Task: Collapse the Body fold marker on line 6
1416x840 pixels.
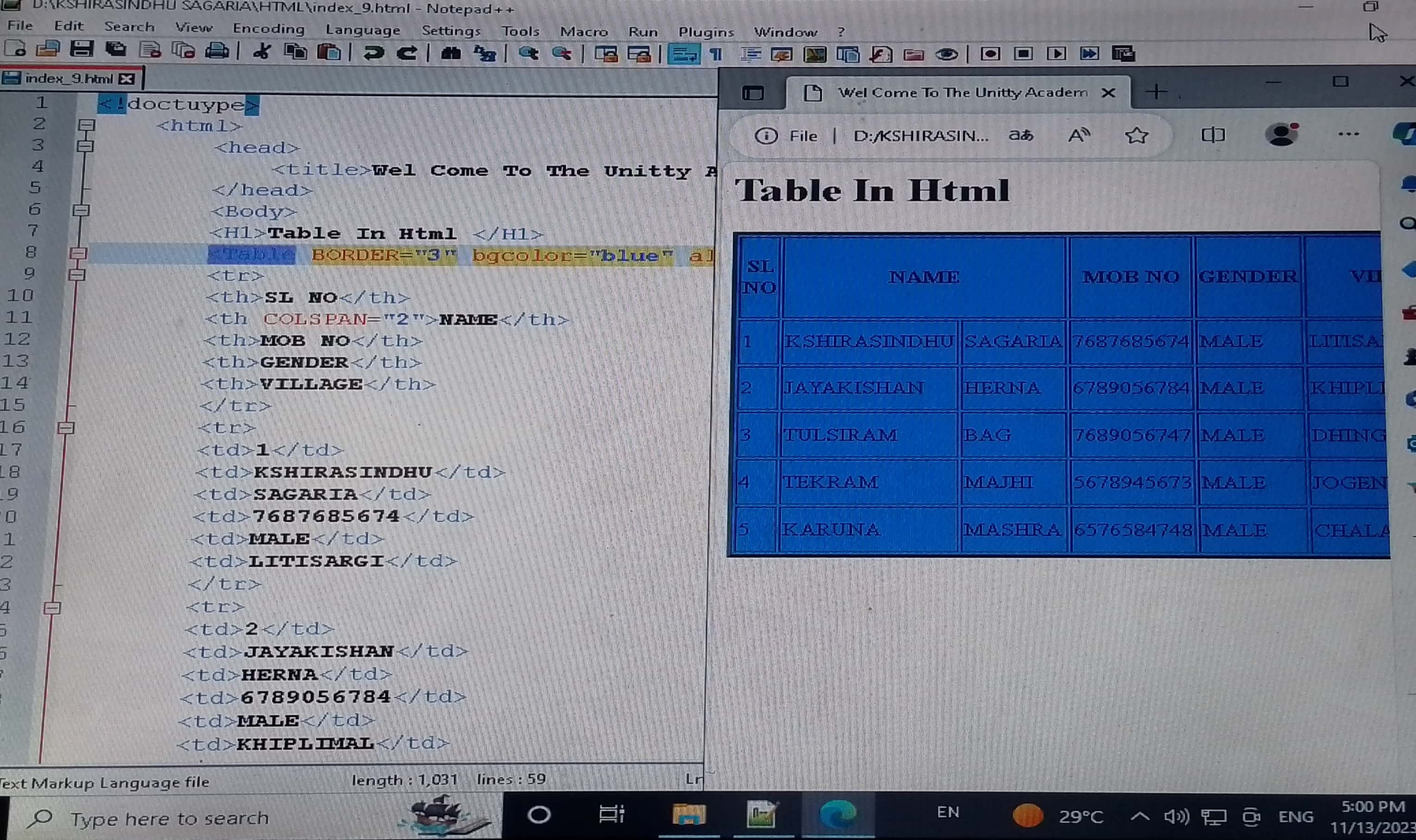Action: [81, 210]
